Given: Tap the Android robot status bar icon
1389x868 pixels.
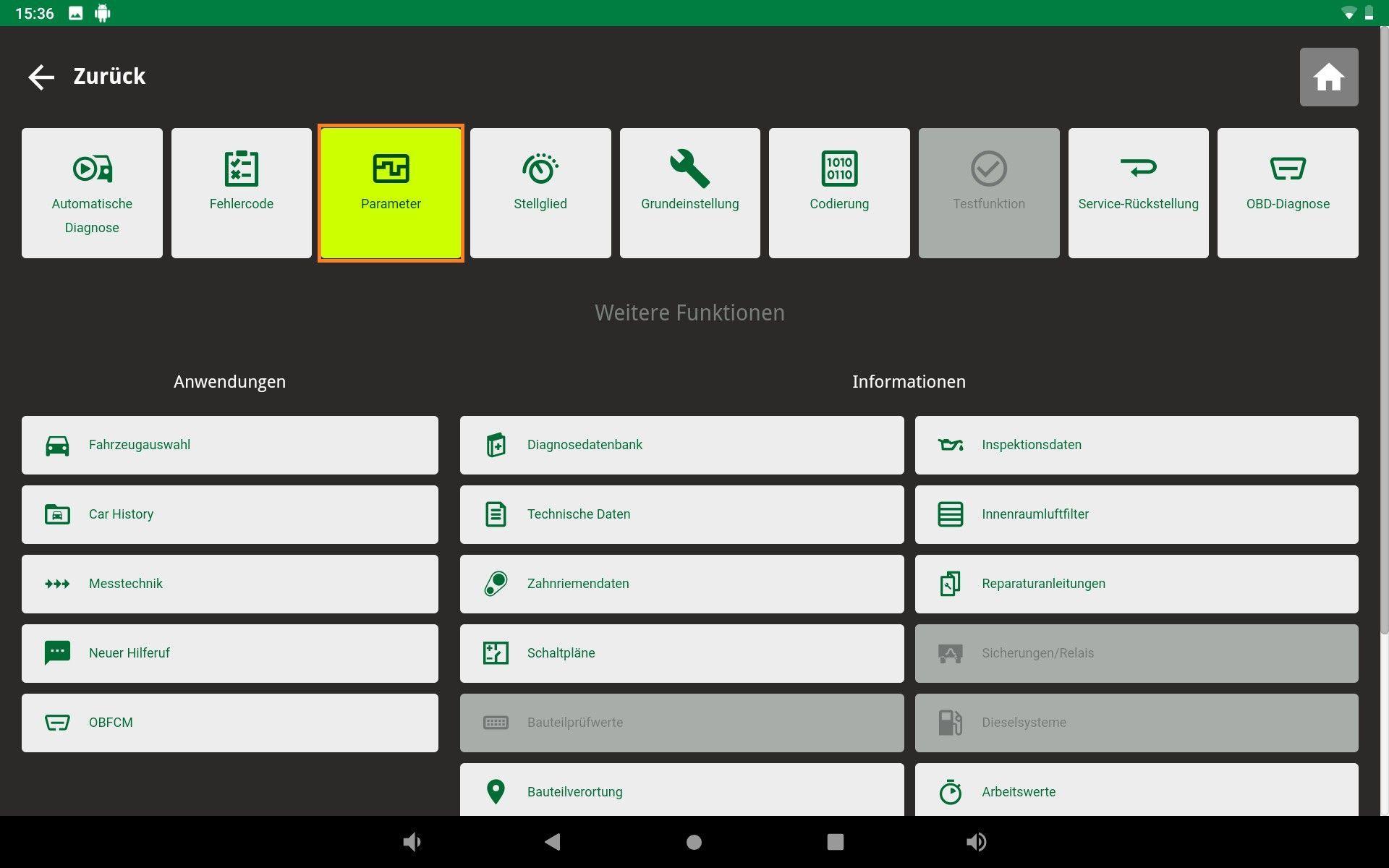Looking at the screenshot, I should (103, 13).
